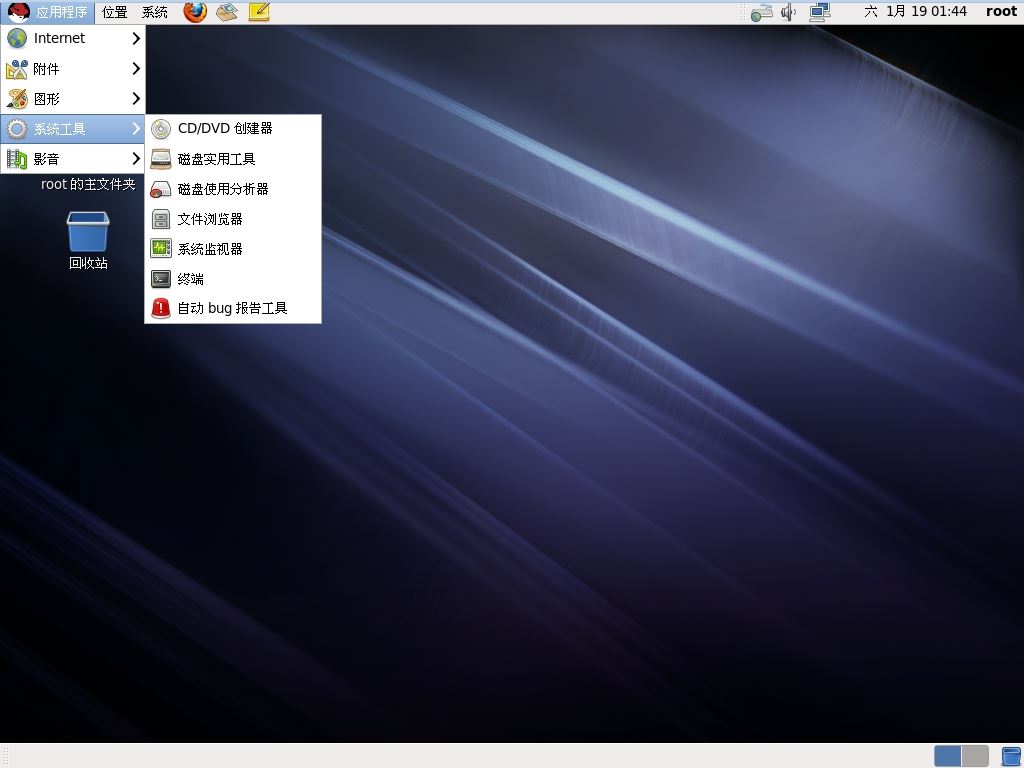
Task: Open the network connection tray icon
Action: pyautogui.click(x=820, y=12)
